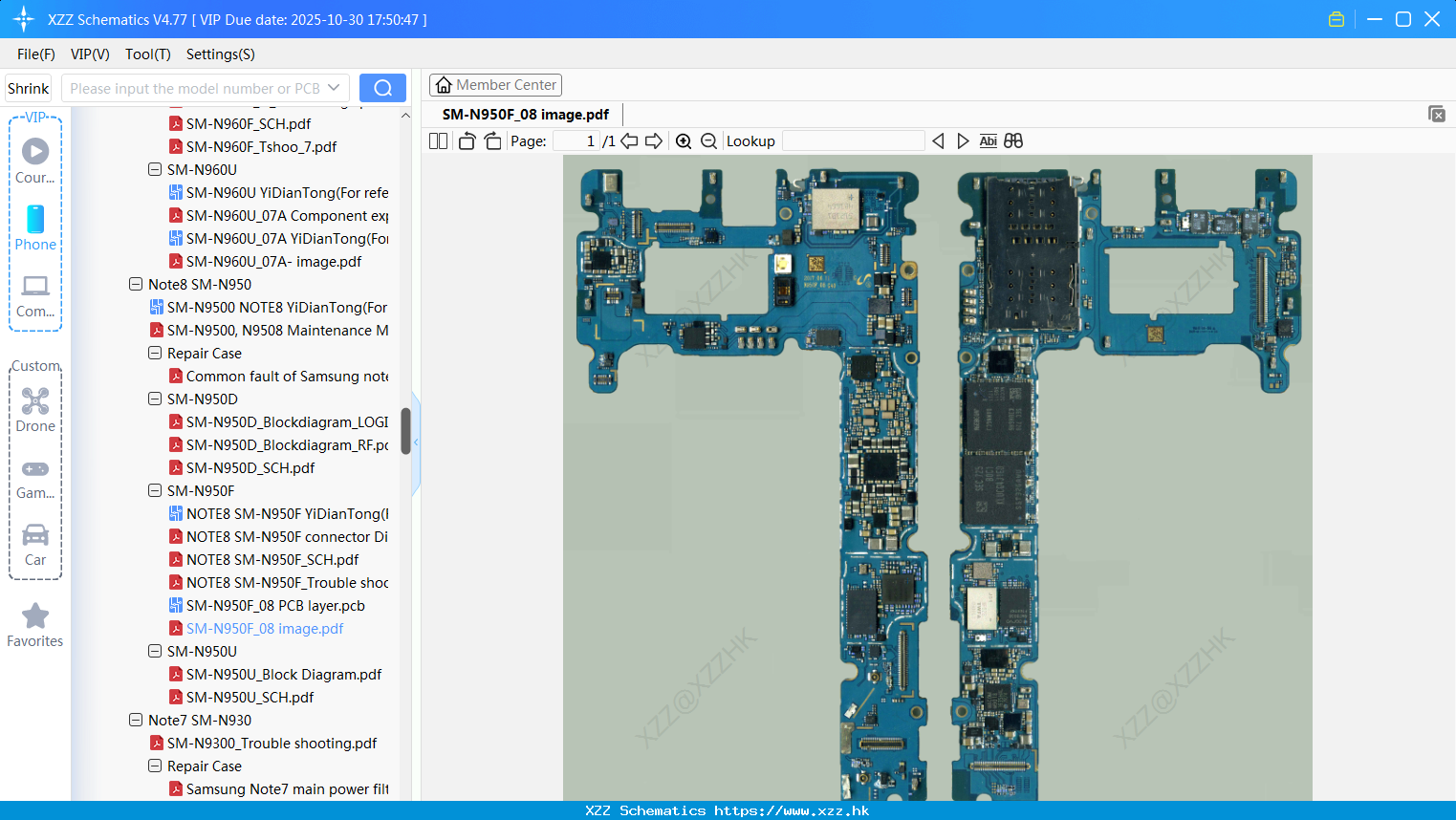This screenshot has height=820, width=1456.
Task: Select the Phone category icon
Action: (35, 227)
